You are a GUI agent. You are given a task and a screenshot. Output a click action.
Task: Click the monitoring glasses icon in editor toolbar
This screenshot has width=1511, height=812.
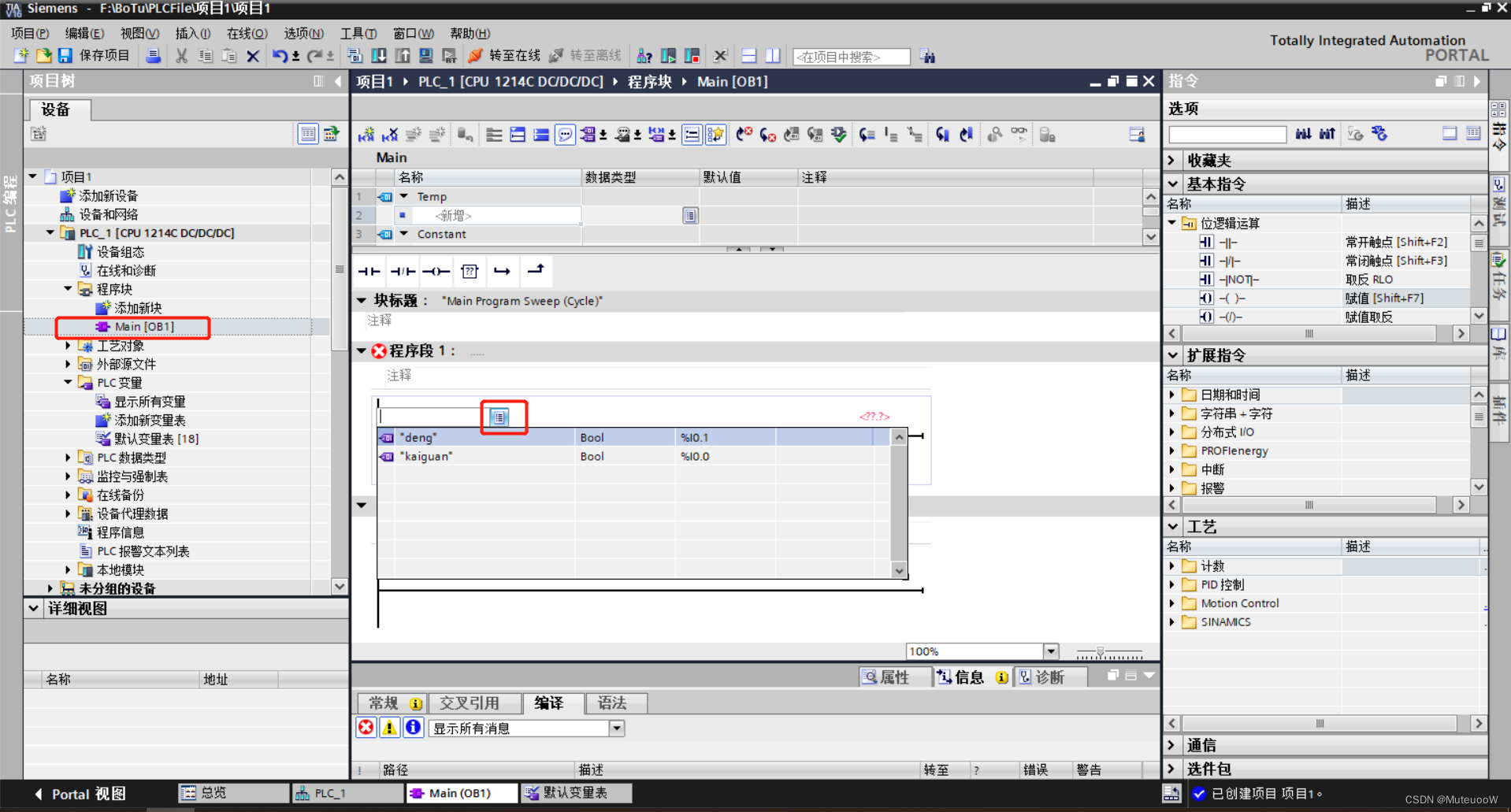pos(1019,135)
